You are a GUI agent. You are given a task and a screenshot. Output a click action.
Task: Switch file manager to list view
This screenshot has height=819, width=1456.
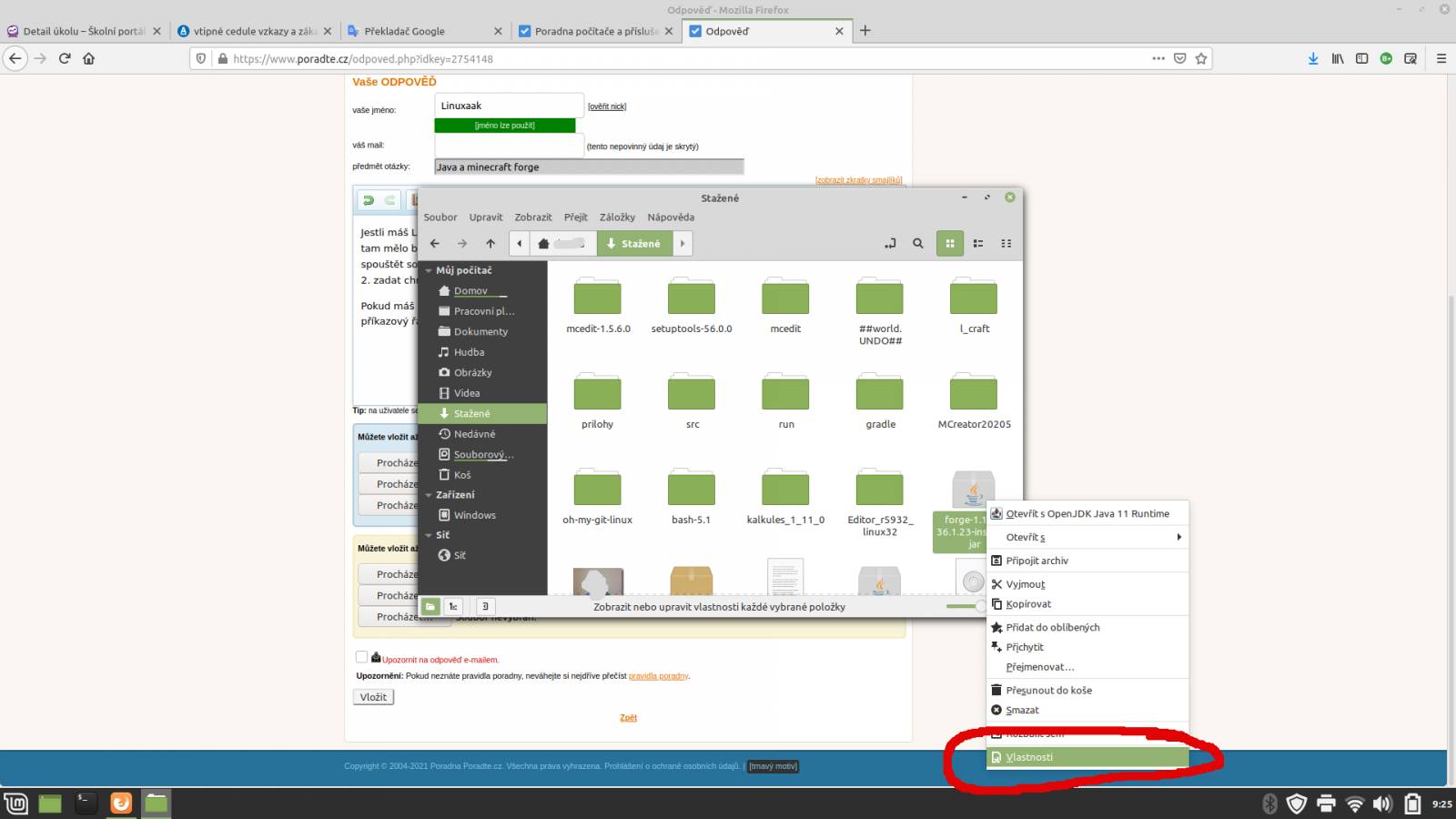pyautogui.click(x=978, y=244)
